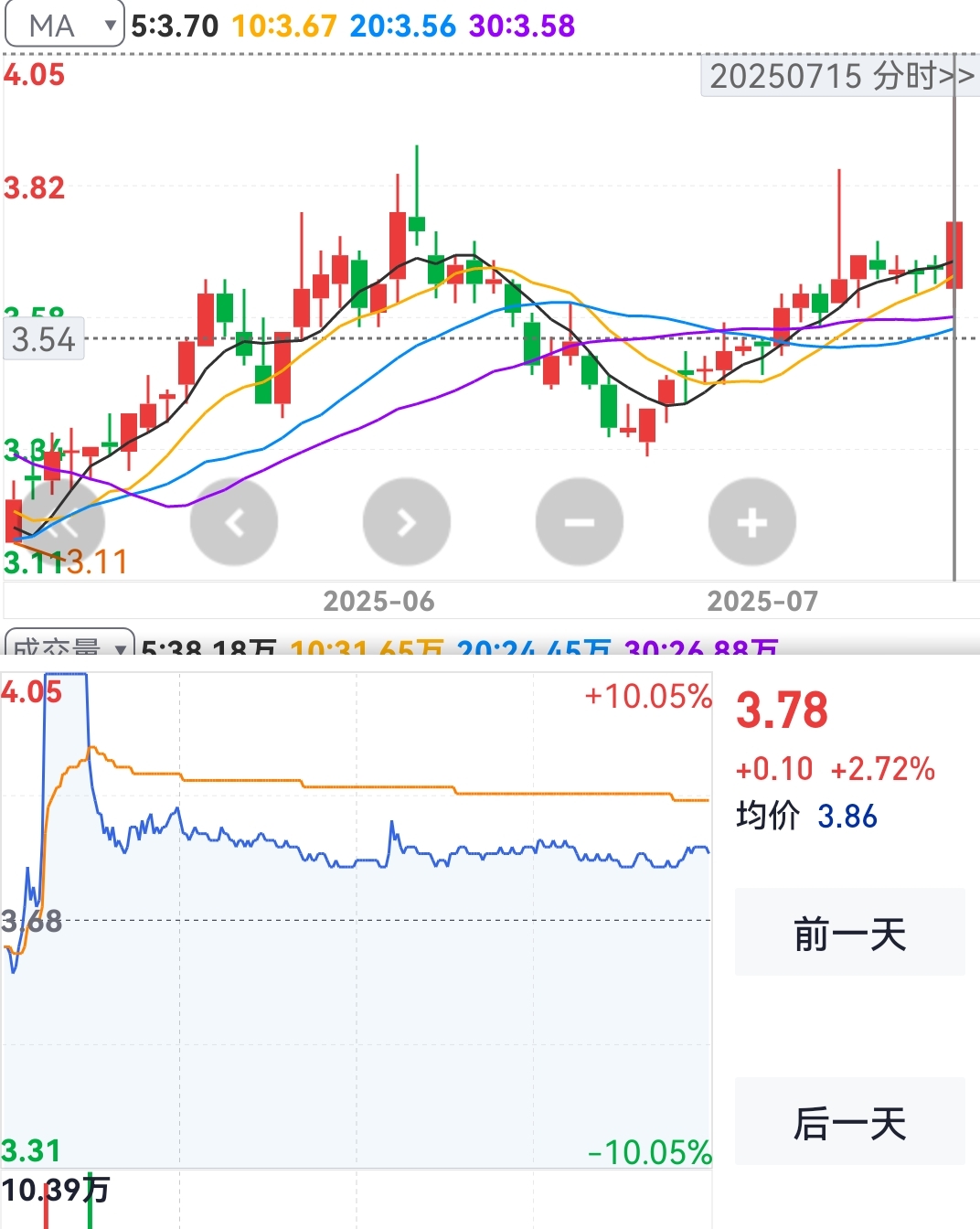Click the 2025-06 date axis label

click(x=378, y=601)
